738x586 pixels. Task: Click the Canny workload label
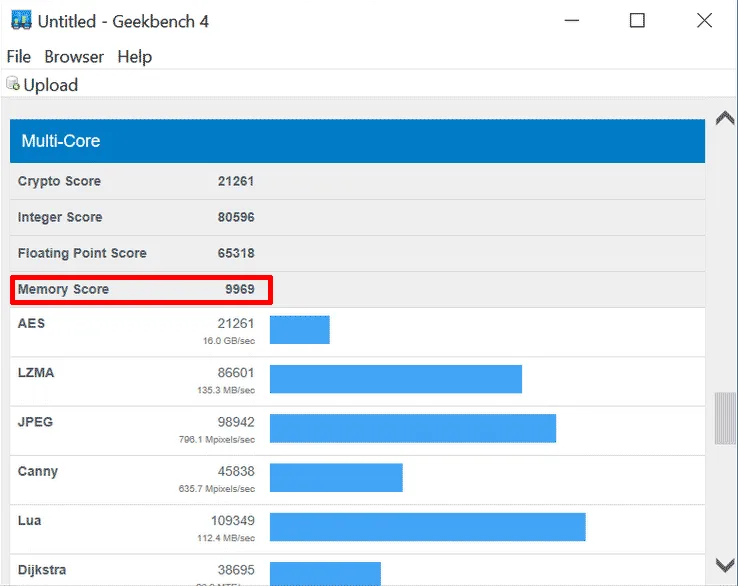(x=38, y=472)
